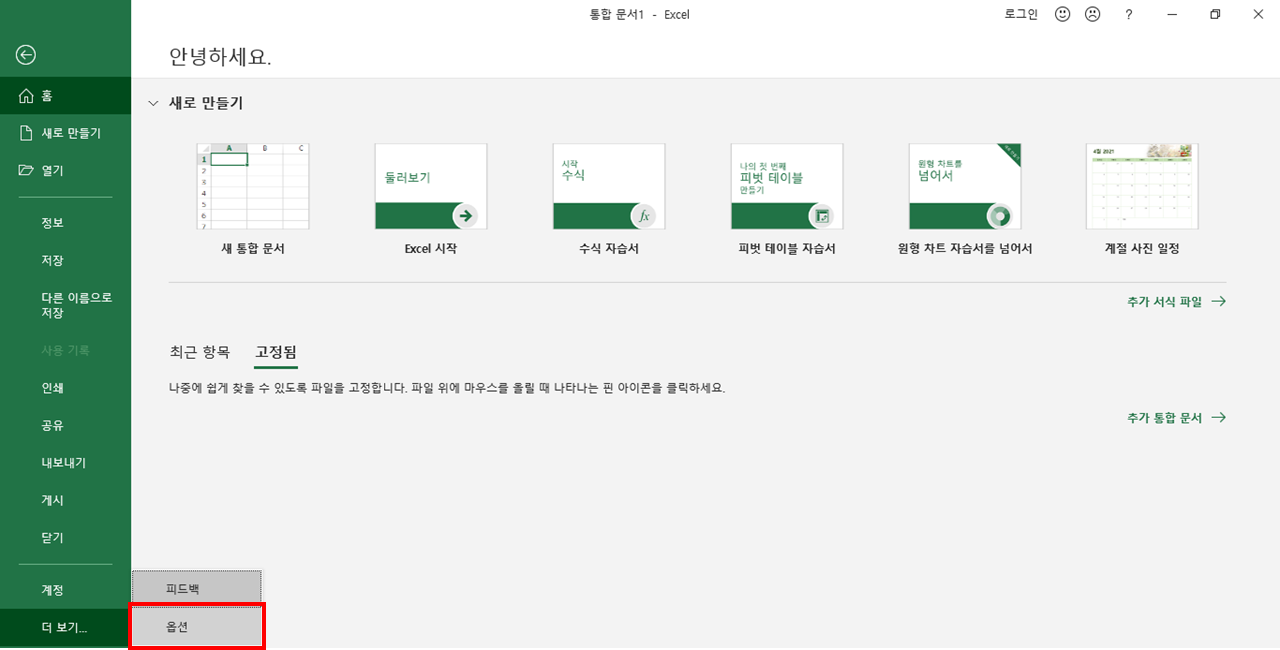Open the 수식 자습서 template

(x=609, y=200)
